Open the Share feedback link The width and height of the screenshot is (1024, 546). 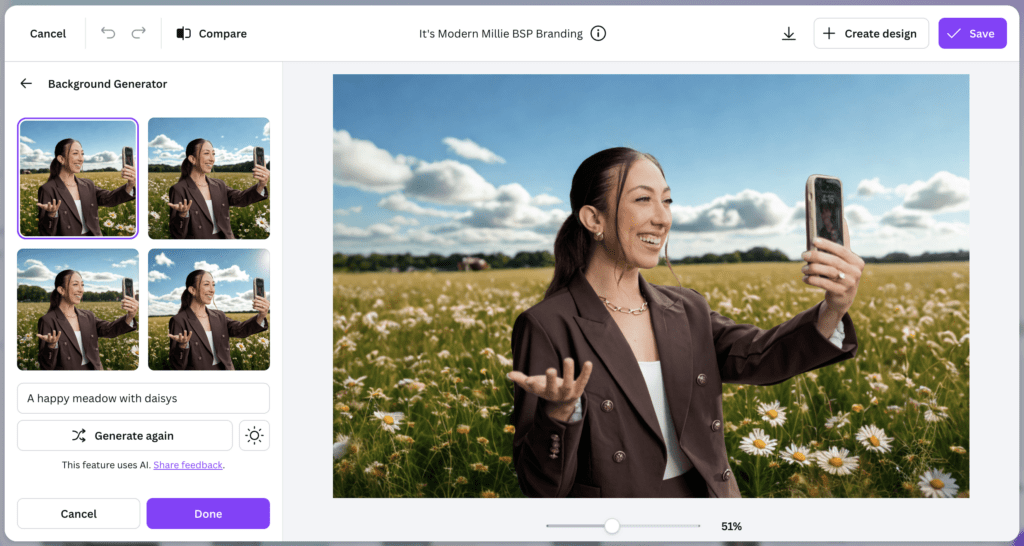pos(188,465)
